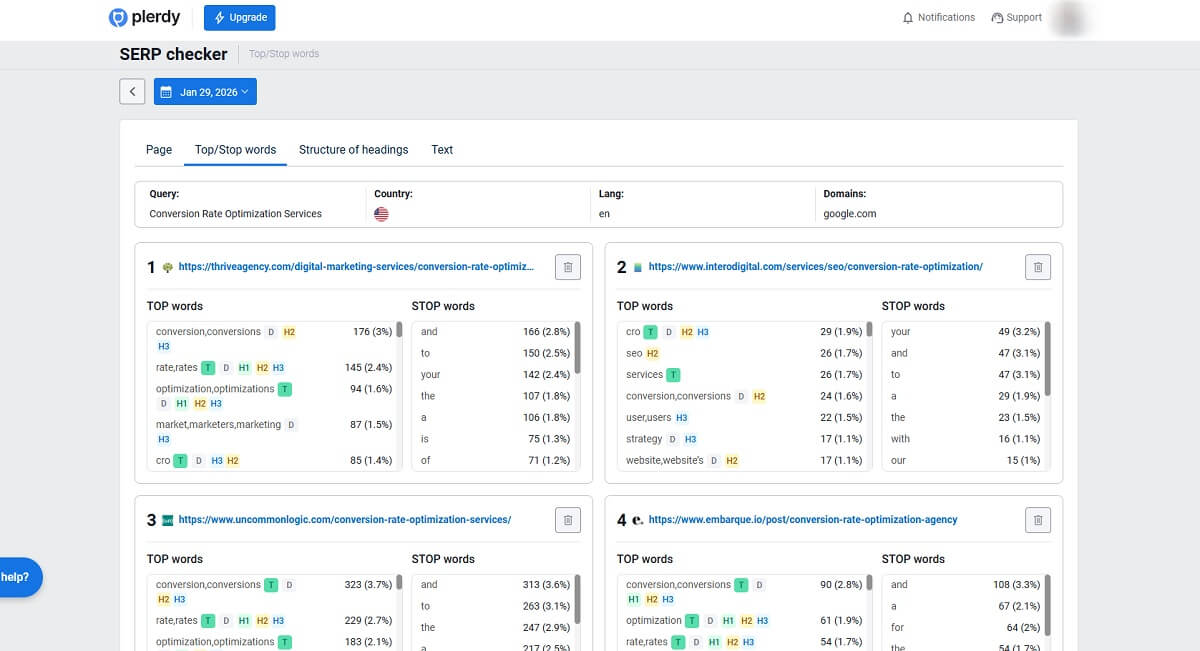The height and width of the screenshot is (651, 1200).
Task: Select the 'google.com' domain value
Action: coord(848,214)
